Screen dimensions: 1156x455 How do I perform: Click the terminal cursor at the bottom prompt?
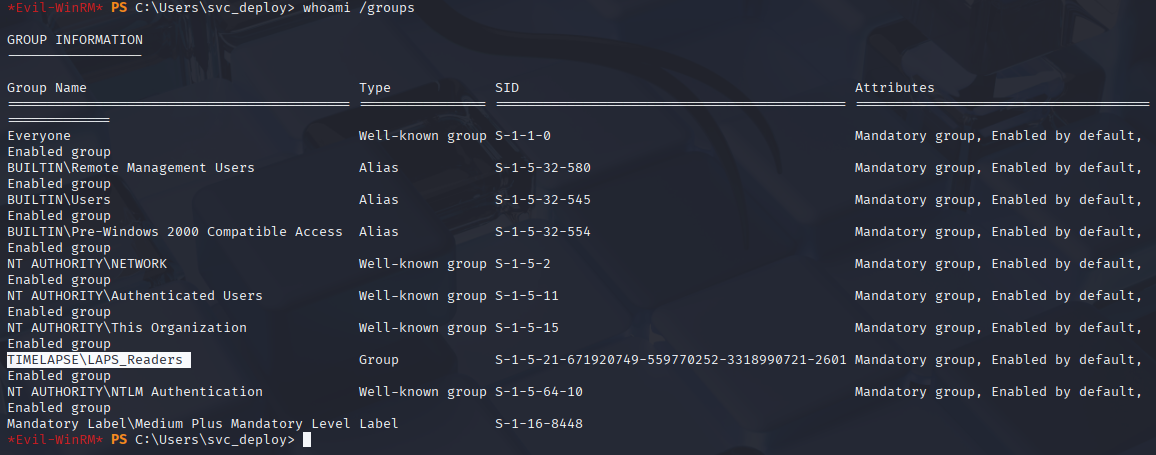[307, 440]
